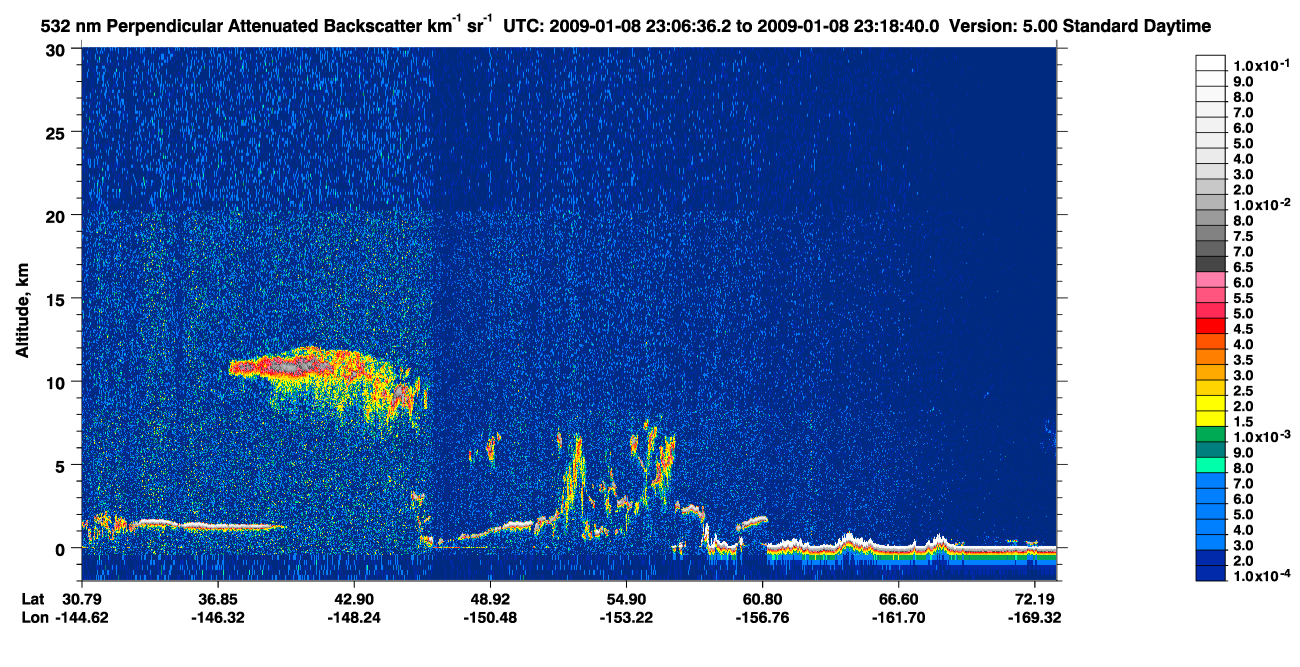Viewport: 1300px width, 667px height.
Task: Click latitude value 48.92
Action: pos(490,599)
